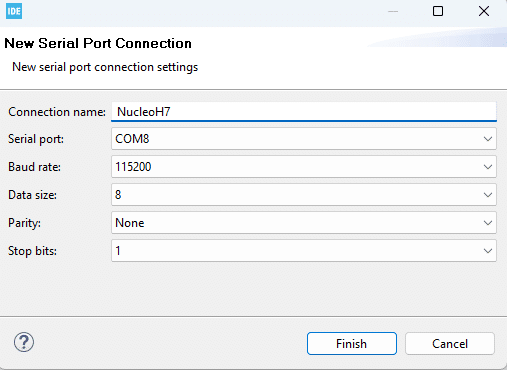Open the Baud rate dropdown showing 115200
Screen dimensions: 507x370
point(304,167)
